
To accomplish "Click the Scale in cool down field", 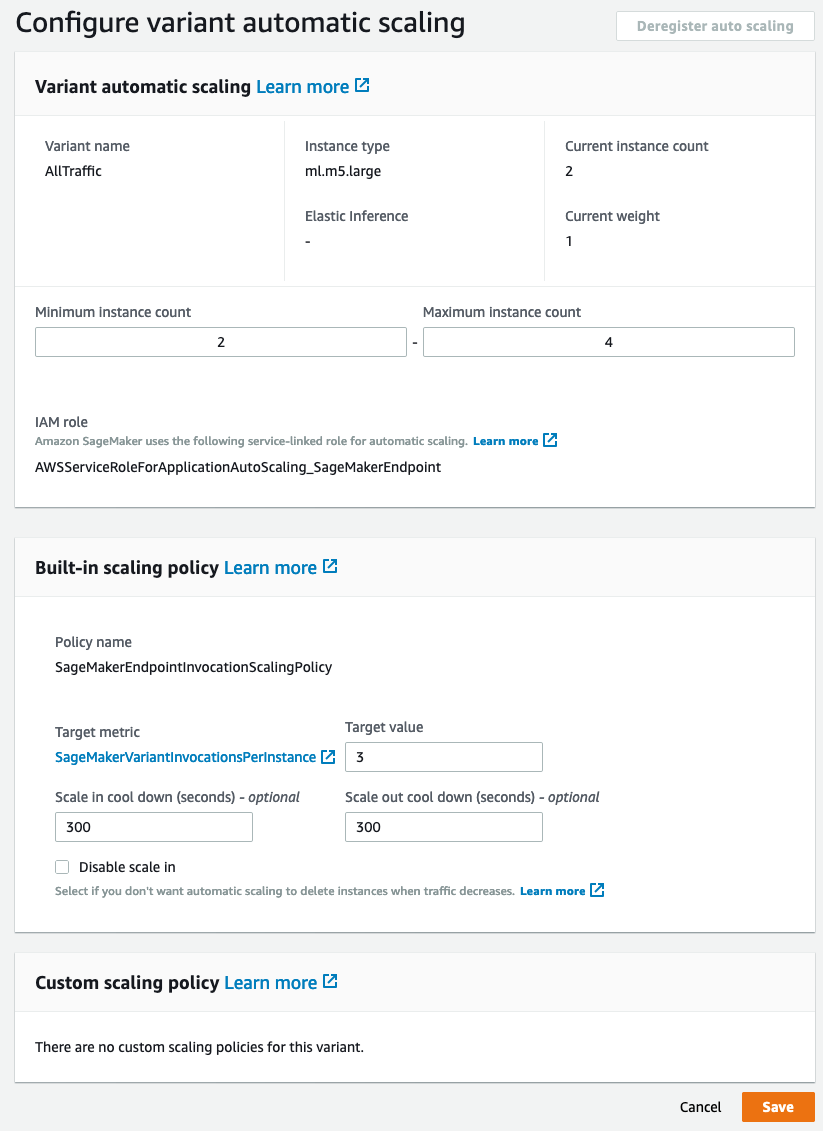I will click(x=153, y=827).
